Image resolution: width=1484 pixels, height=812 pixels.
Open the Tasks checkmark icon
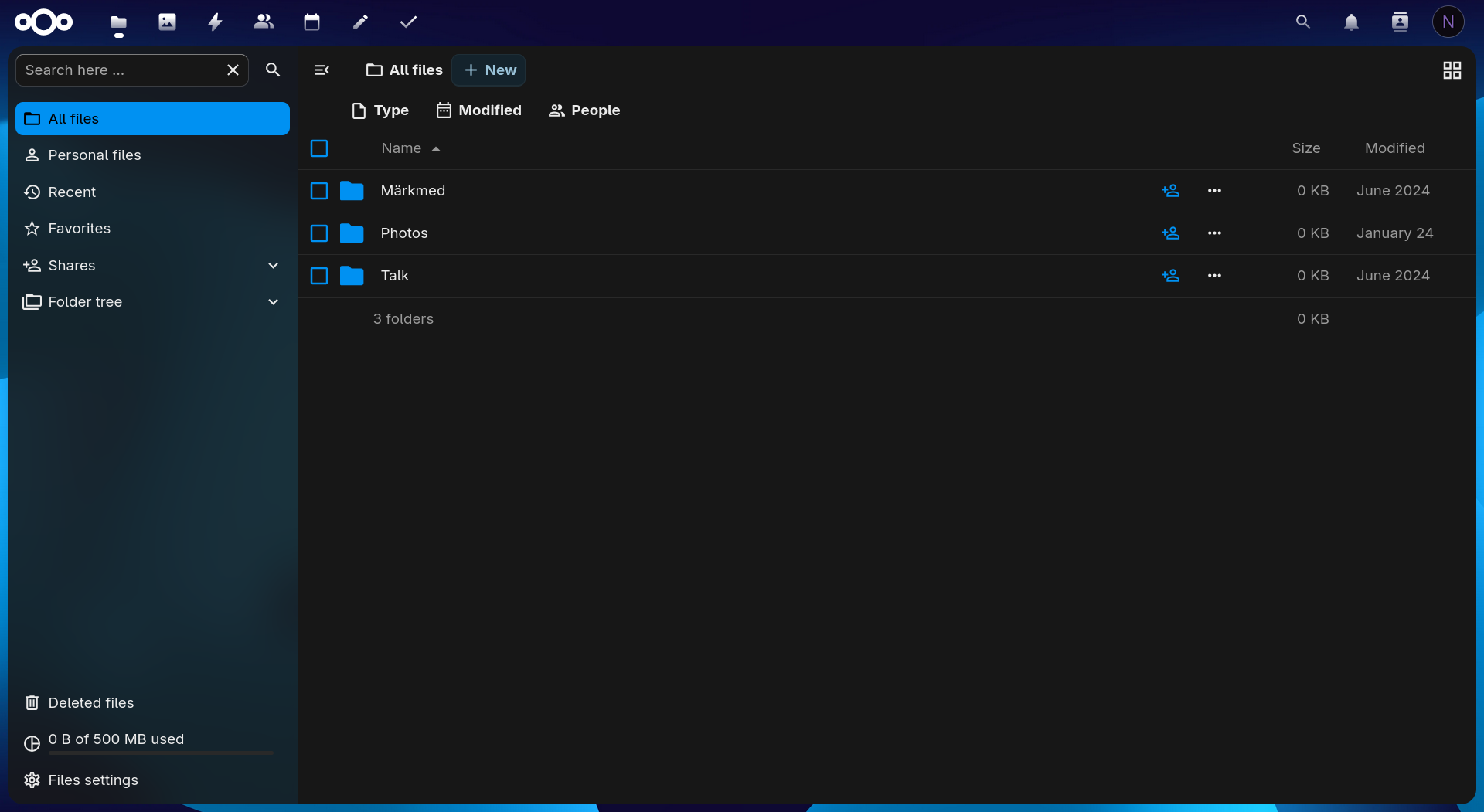click(x=408, y=22)
